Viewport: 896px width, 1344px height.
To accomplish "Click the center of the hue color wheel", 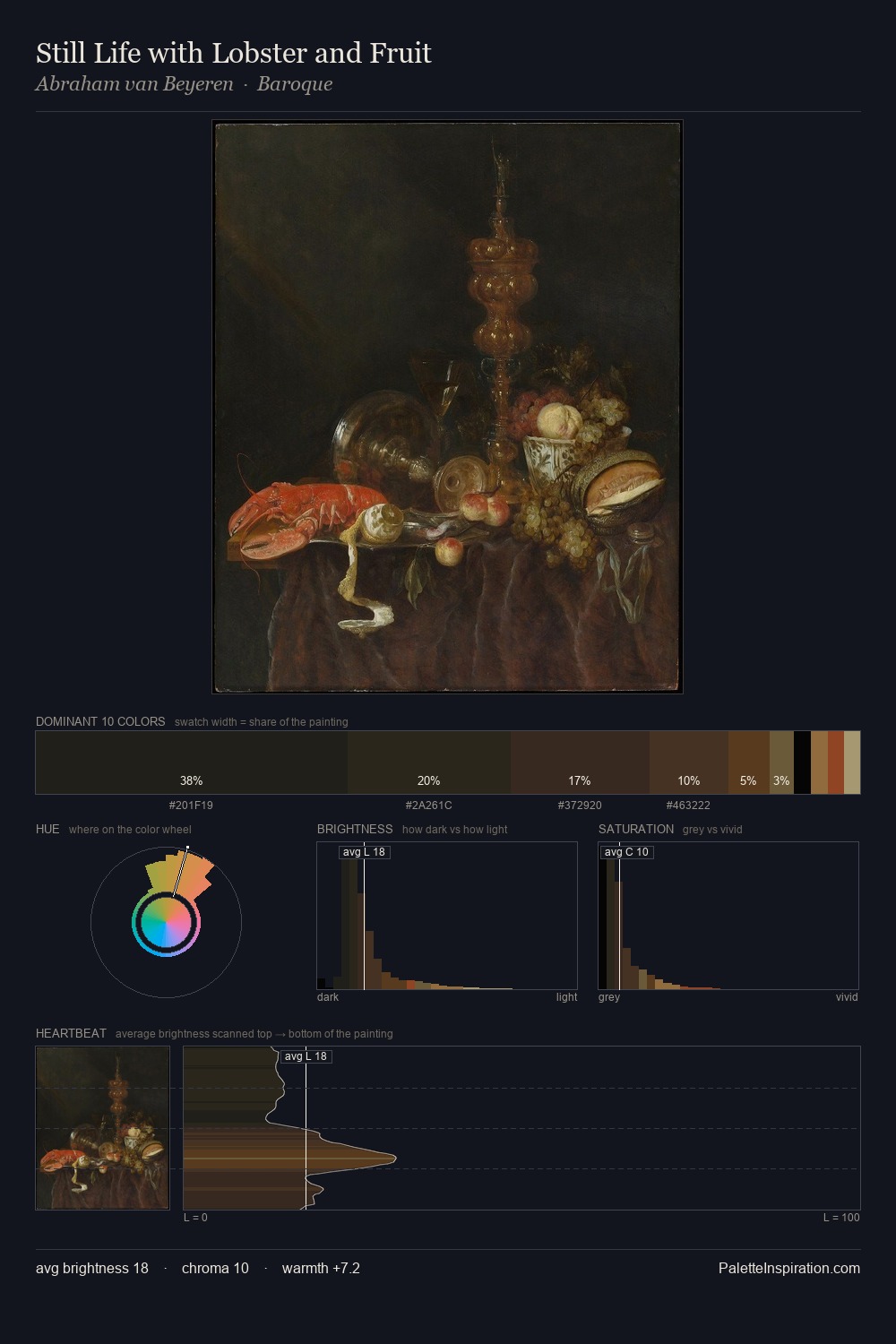I will click(x=166, y=922).
